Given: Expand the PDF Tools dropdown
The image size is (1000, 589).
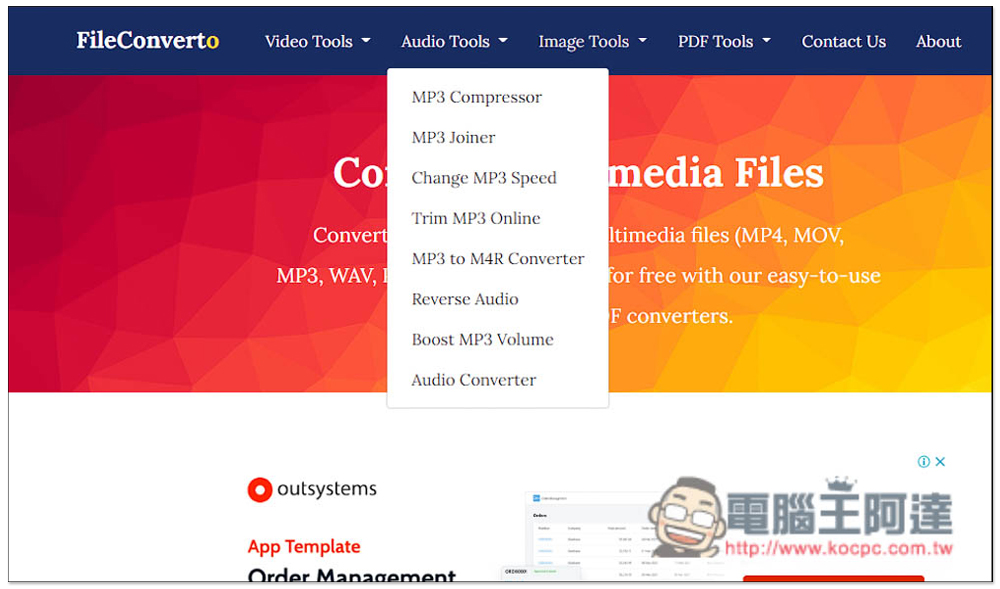Looking at the screenshot, I should [724, 41].
